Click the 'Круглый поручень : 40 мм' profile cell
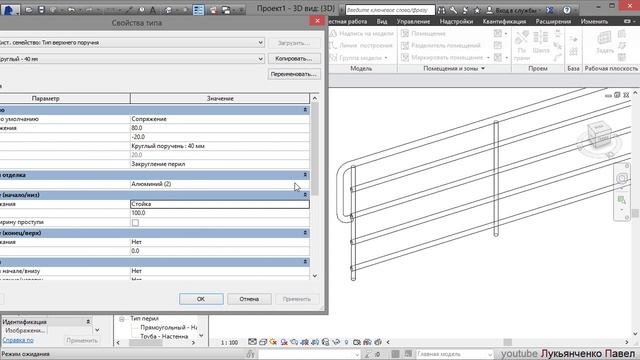This screenshot has width=640, height=360. [220, 146]
